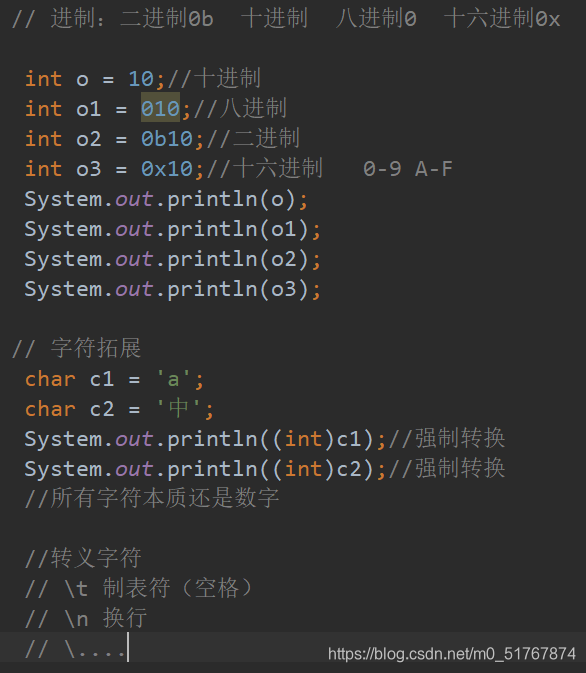Image resolution: width=586 pixels, height=673 pixels.
Task: Click the comment \n 换行
Action: (x=86, y=618)
